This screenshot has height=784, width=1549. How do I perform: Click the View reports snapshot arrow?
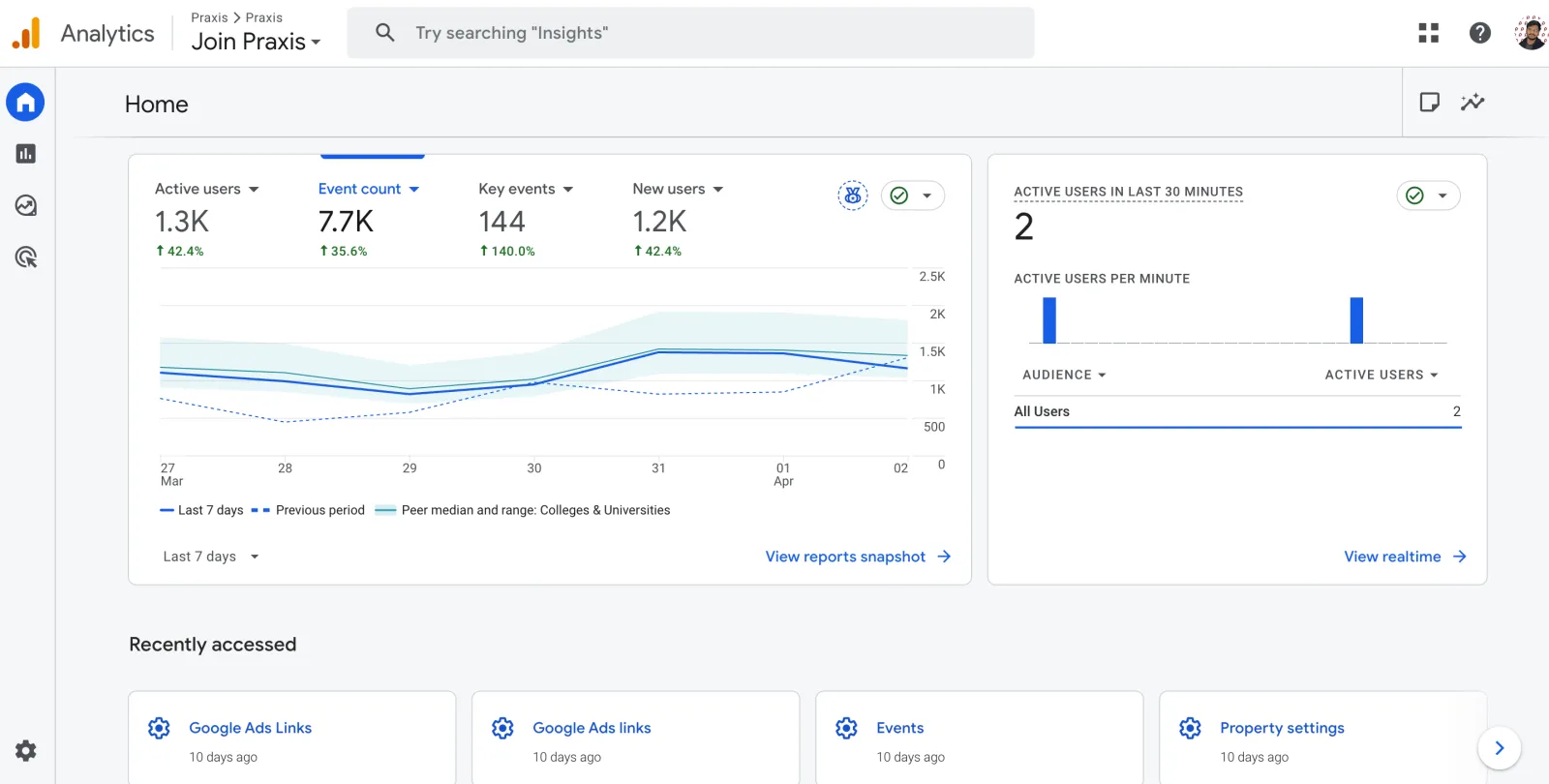[x=944, y=557]
